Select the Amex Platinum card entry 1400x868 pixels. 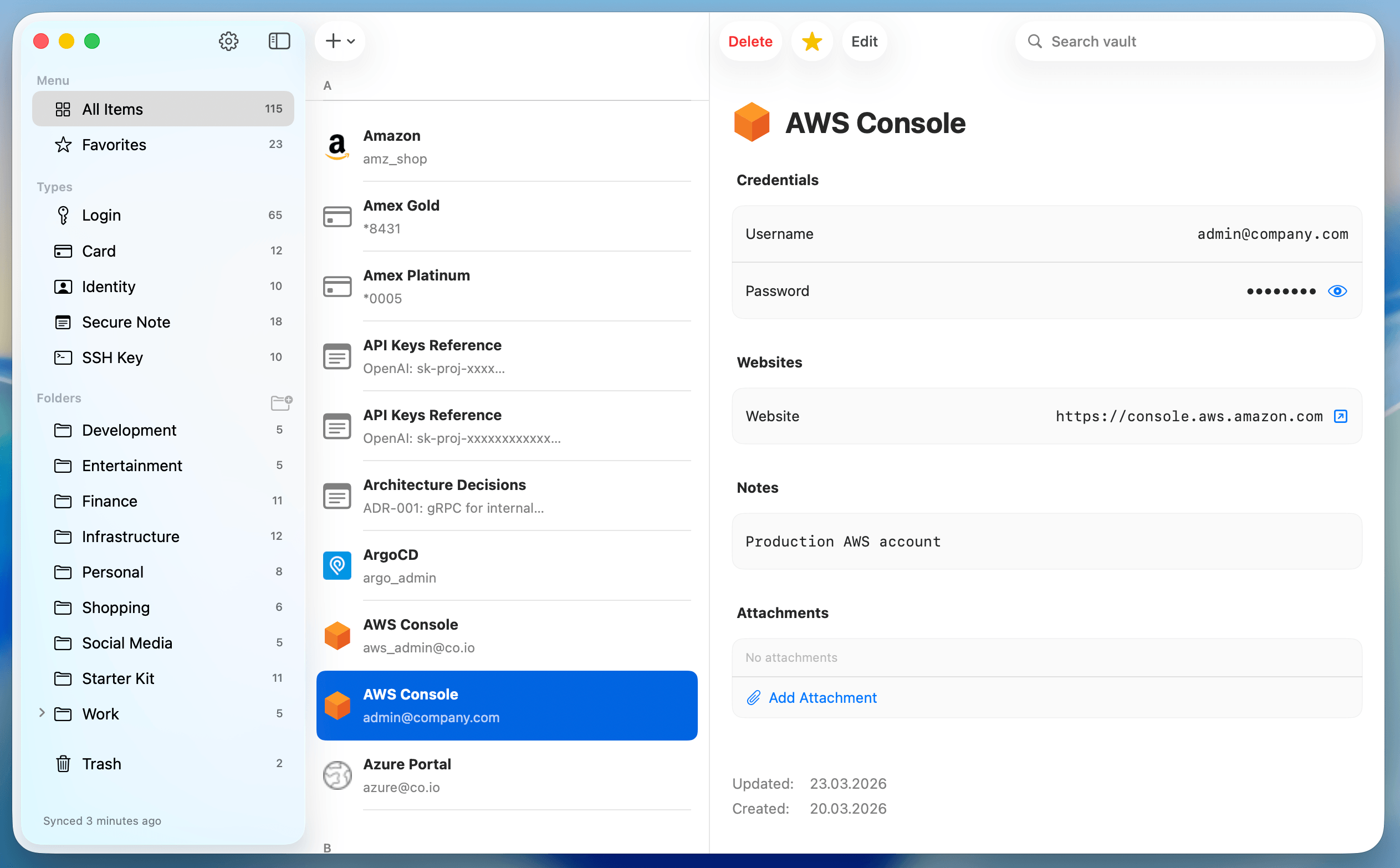click(507, 287)
